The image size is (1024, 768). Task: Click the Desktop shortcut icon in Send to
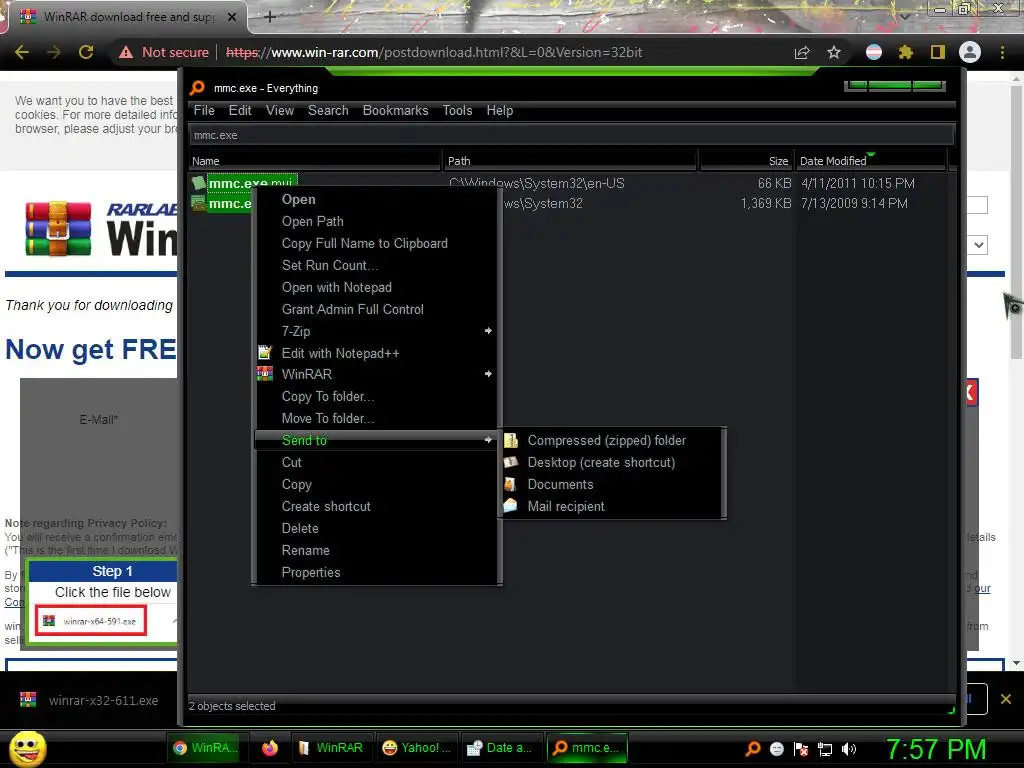pyautogui.click(x=511, y=462)
